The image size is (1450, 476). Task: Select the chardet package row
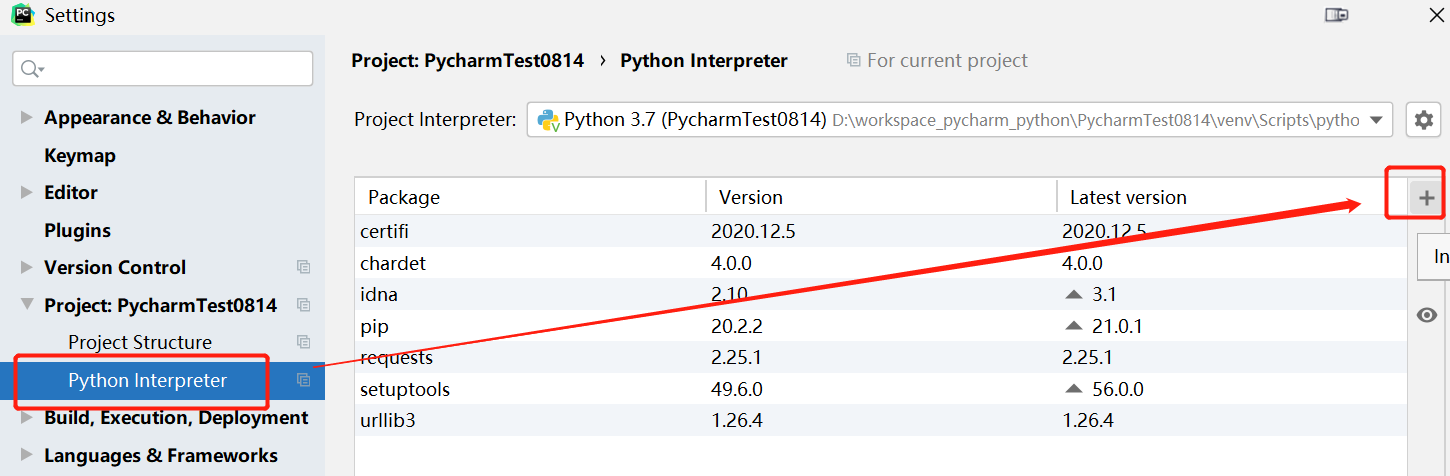(x=880, y=263)
